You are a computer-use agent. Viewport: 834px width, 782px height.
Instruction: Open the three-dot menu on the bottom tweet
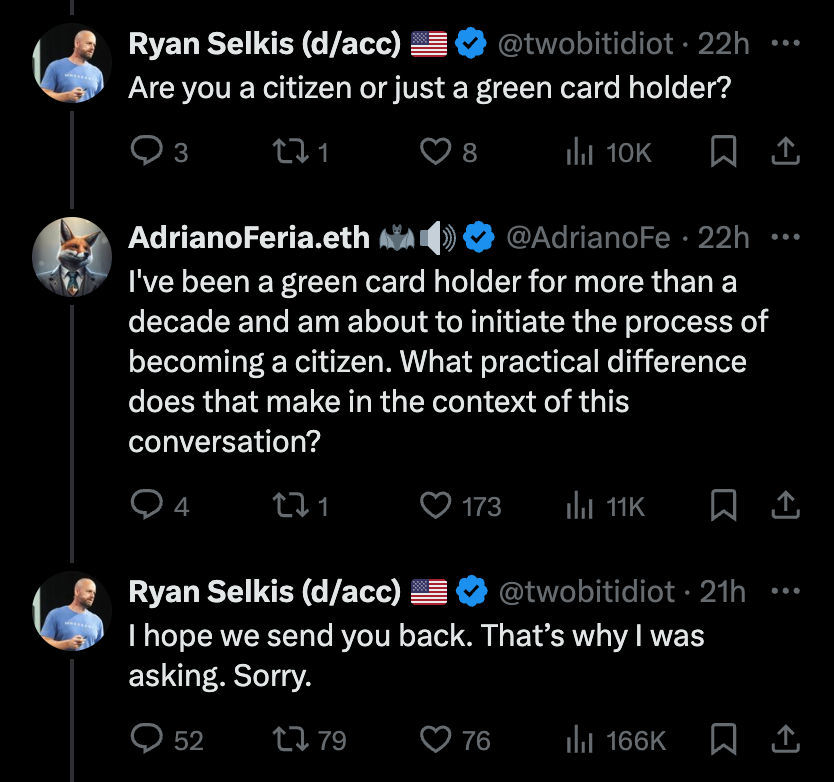click(786, 591)
